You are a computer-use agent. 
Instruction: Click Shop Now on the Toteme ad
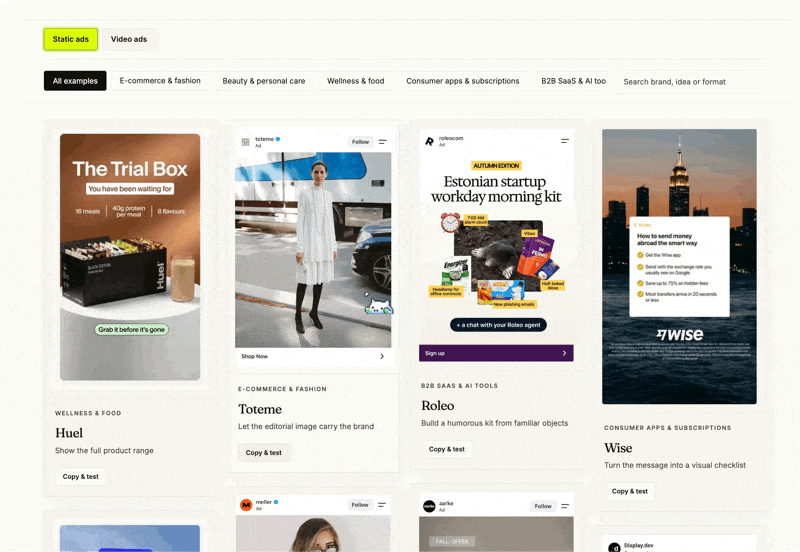tap(254, 356)
